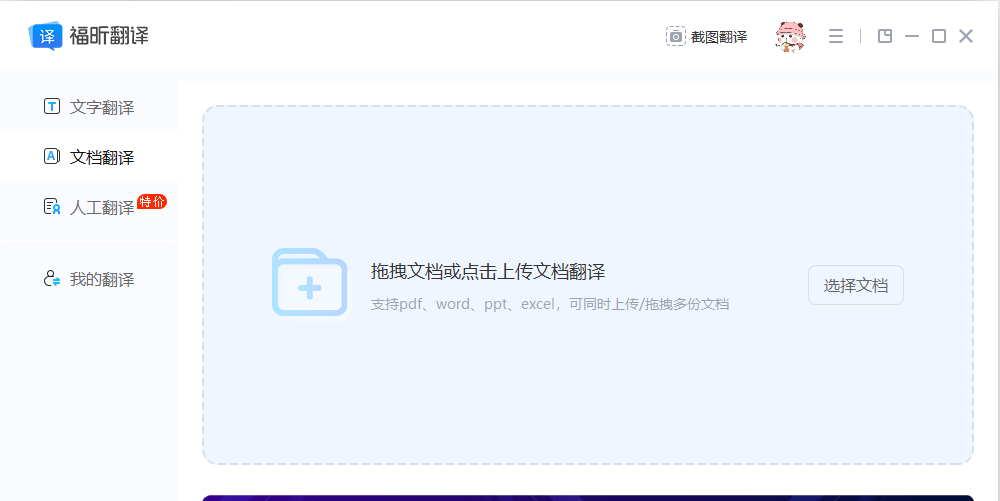Image resolution: width=1000 pixels, height=501 pixels.
Task: Click the 文档翻译 document icon
Action: pos(52,156)
